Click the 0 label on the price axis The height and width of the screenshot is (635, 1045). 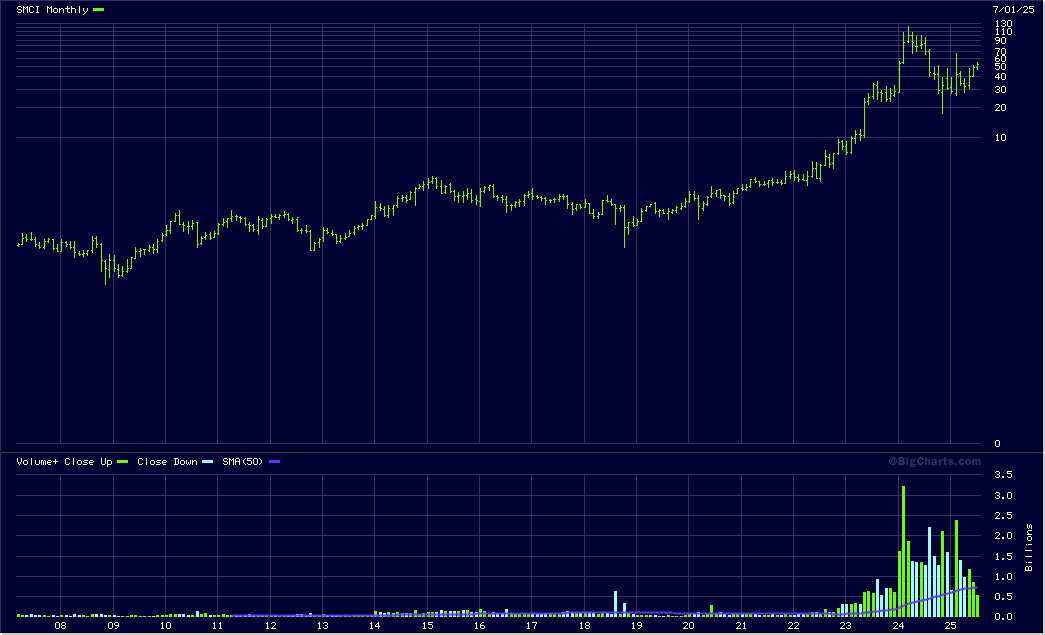[997, 443]
